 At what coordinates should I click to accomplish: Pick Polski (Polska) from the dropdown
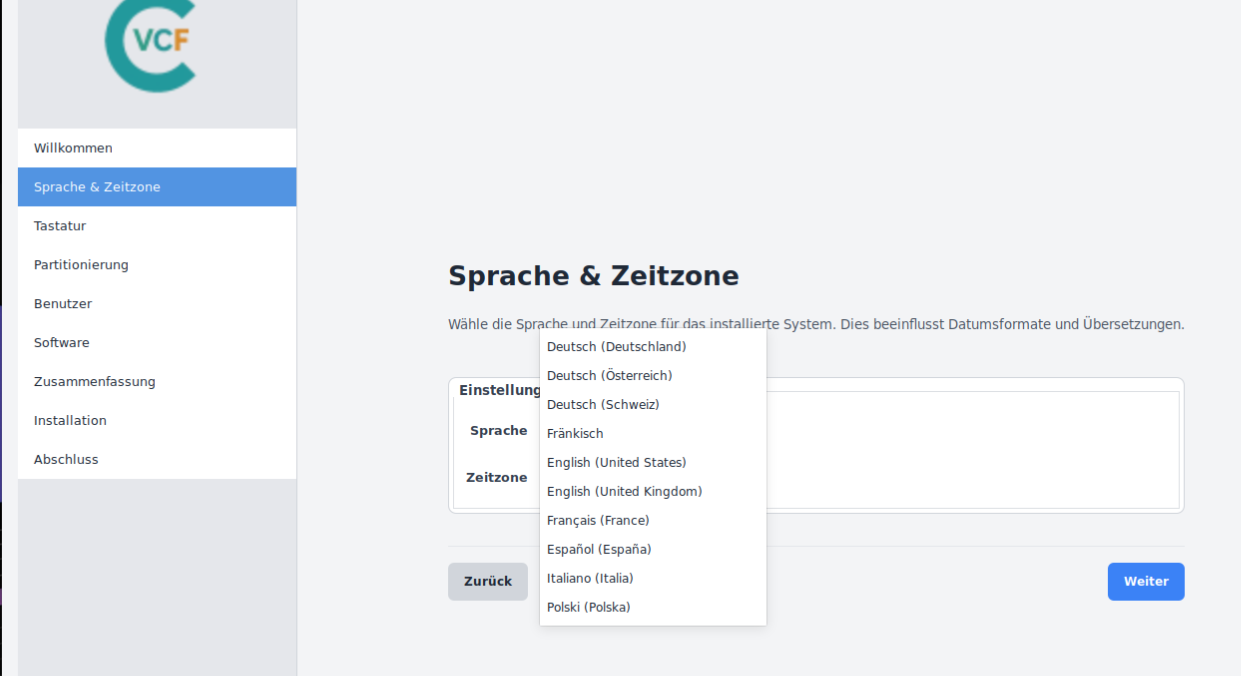point(588,608)
